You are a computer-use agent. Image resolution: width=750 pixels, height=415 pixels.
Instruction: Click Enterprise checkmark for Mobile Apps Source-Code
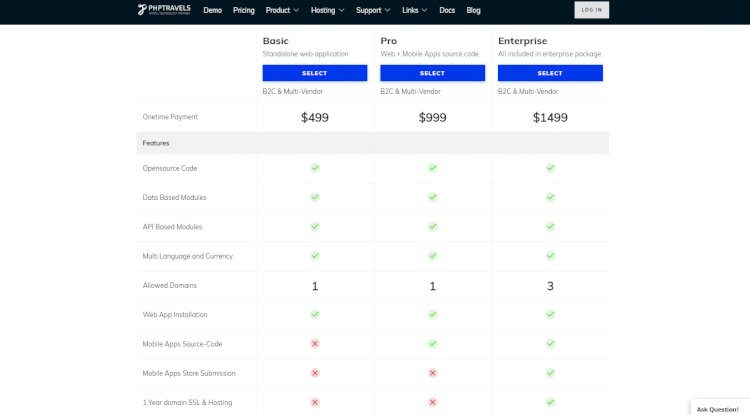[550, 343]
